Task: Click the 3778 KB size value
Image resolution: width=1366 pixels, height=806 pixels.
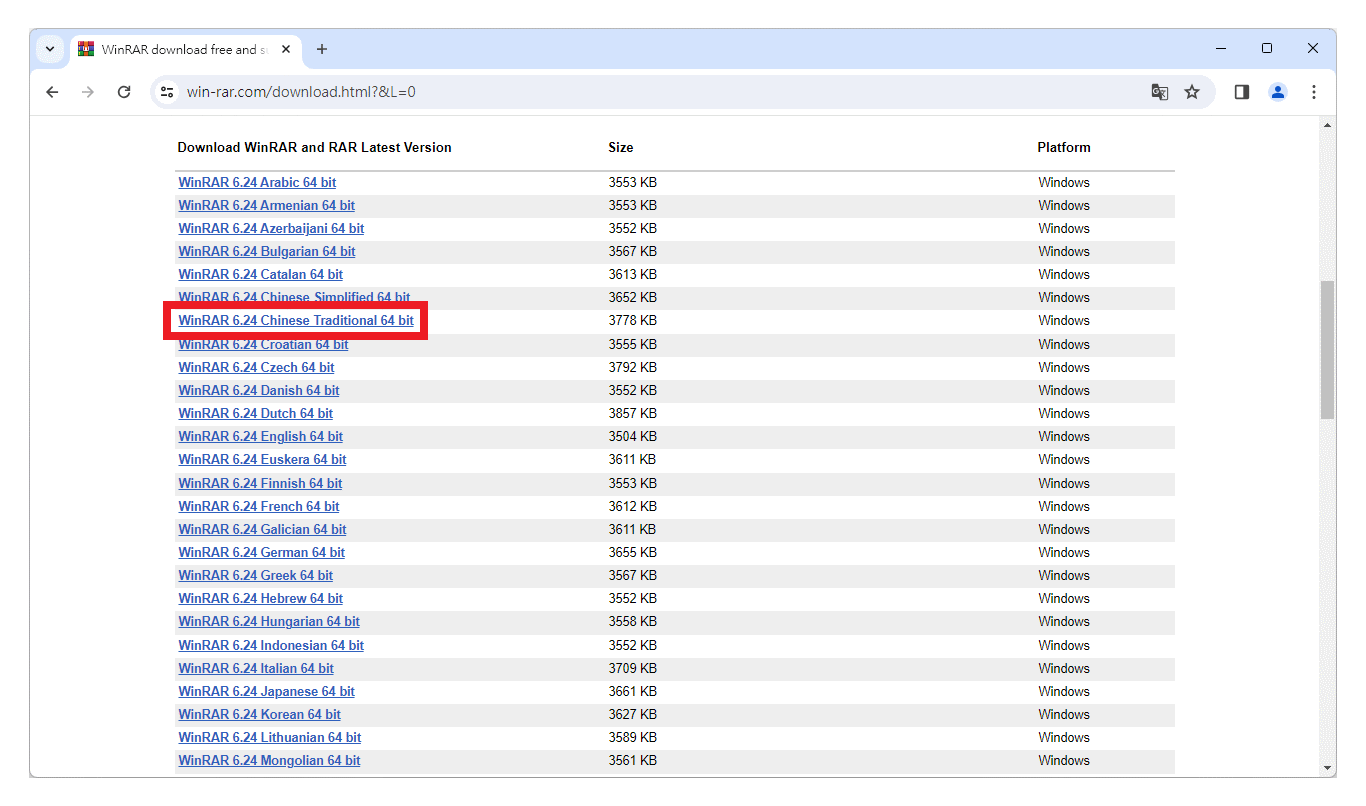Action: (632, 320)
